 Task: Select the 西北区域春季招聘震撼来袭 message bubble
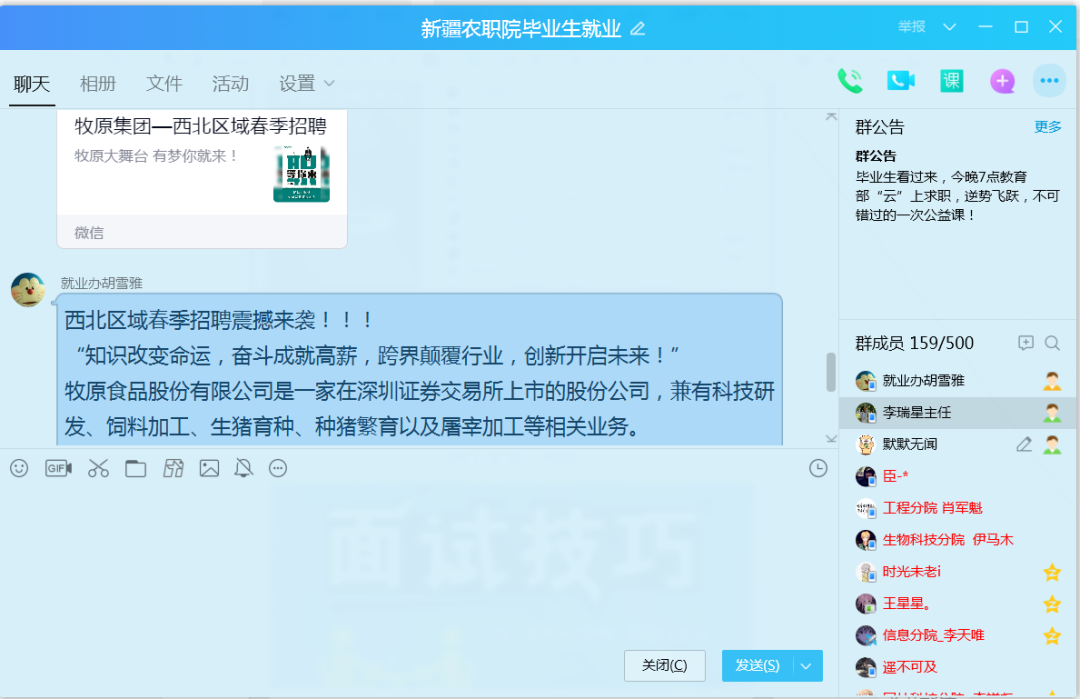419,370
